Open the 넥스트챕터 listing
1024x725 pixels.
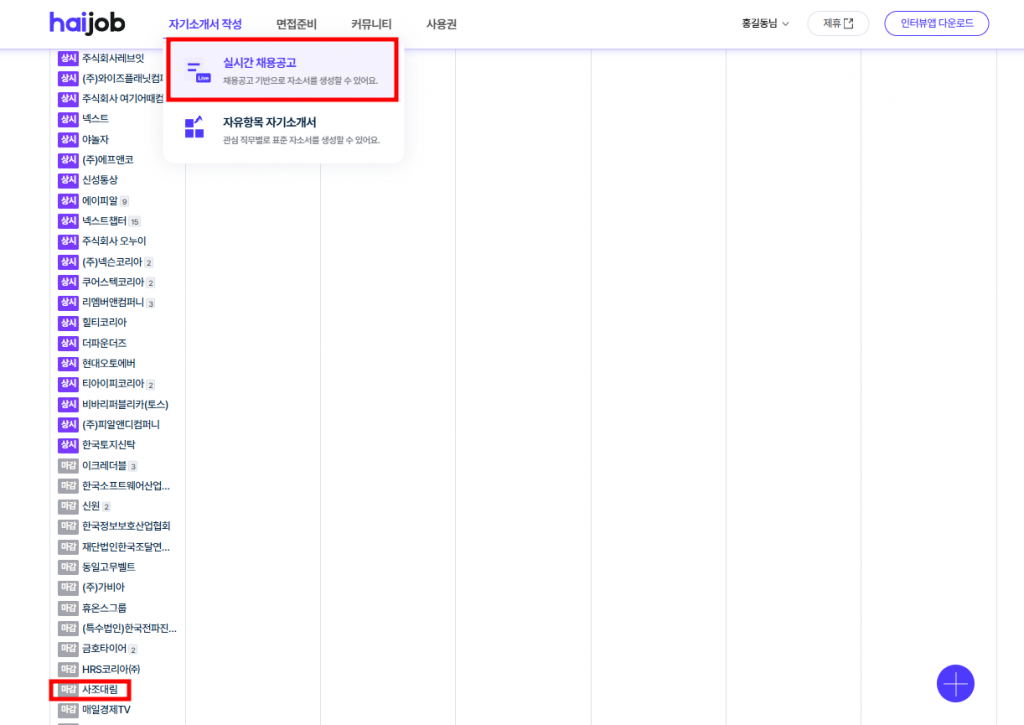pos(104,221)
